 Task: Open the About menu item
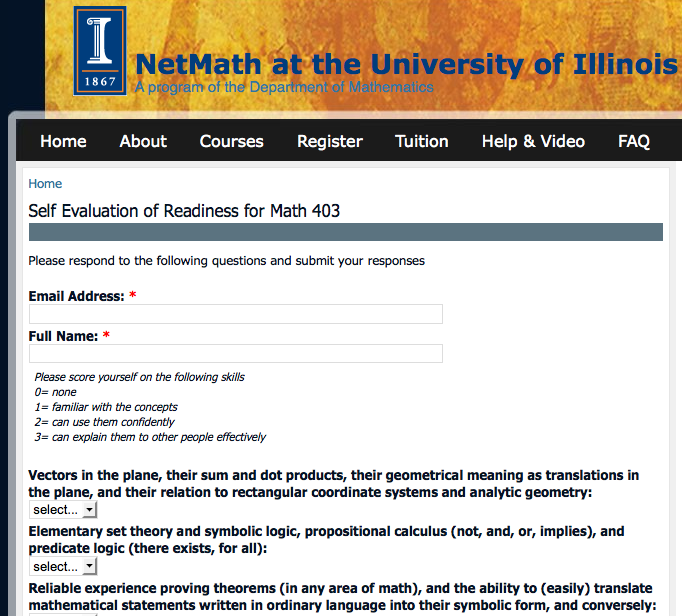pos(143,141)
